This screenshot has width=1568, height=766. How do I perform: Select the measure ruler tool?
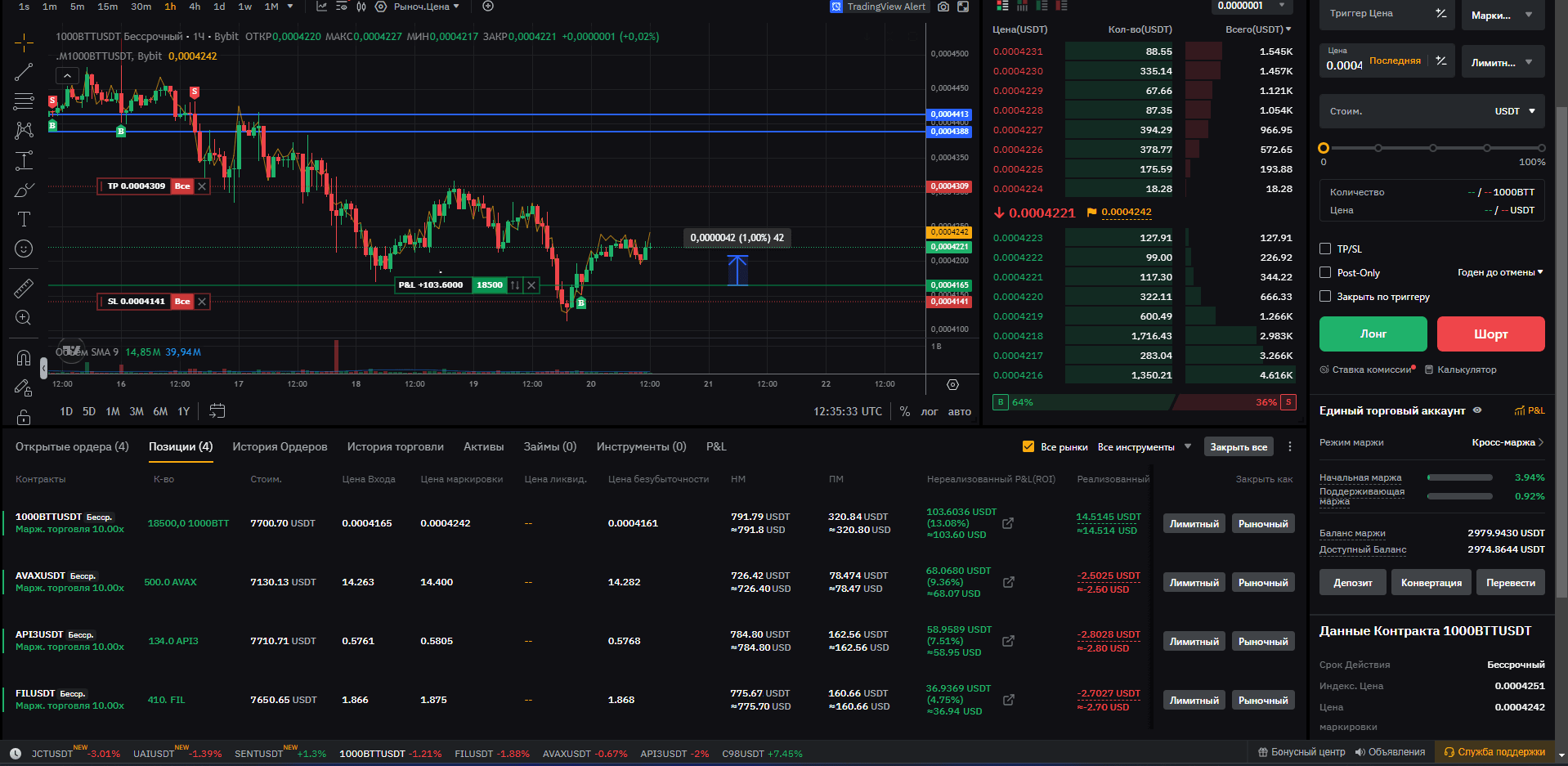(23, 288)
